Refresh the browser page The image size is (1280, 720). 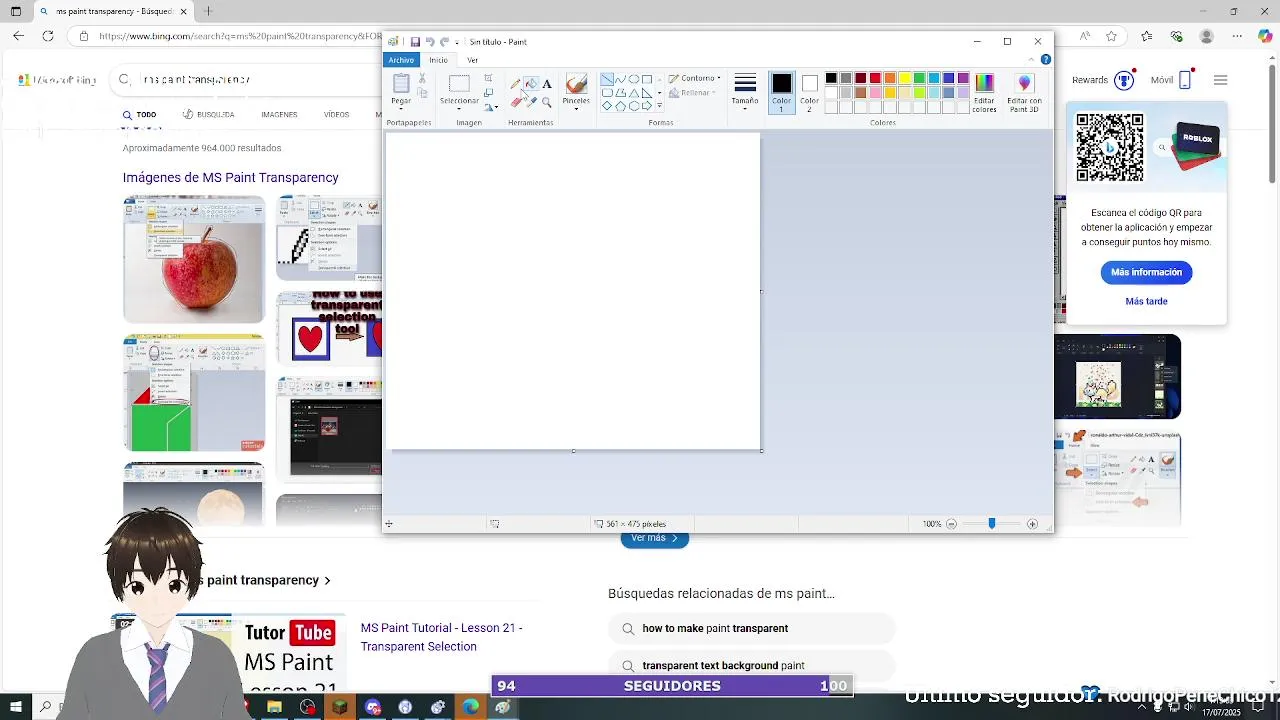click(47, 36)
